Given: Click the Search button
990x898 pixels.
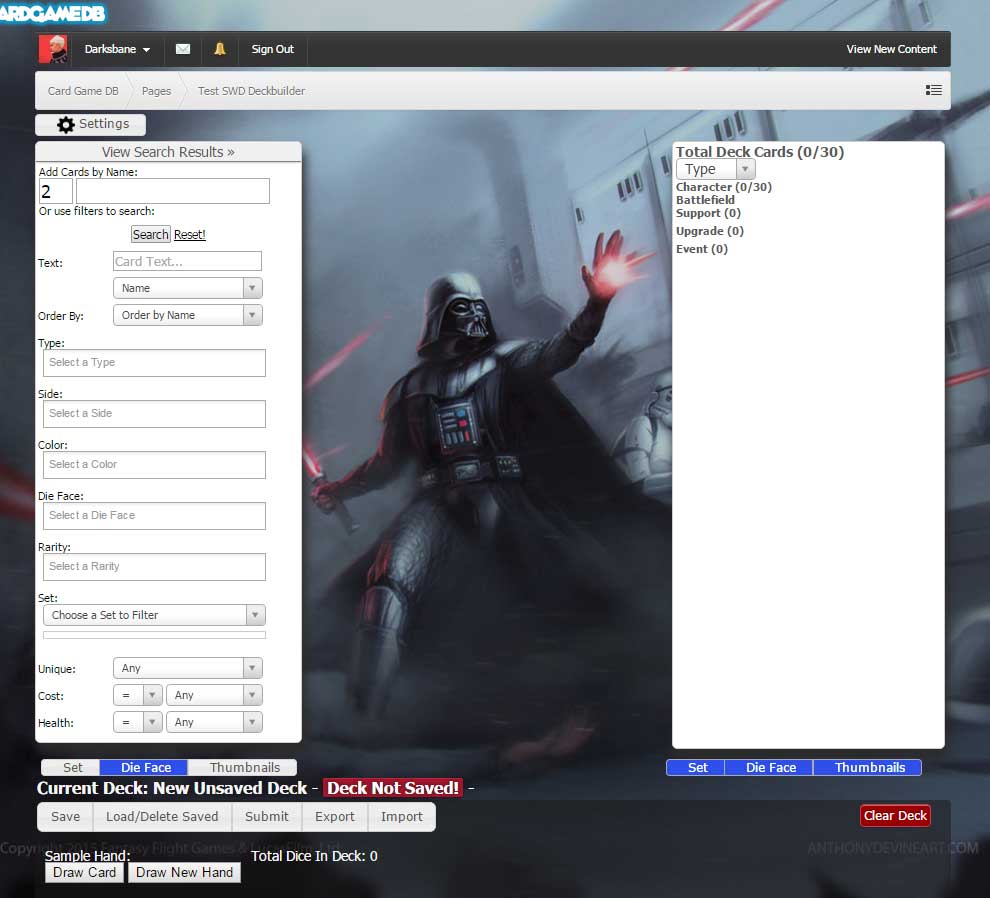Looking at the screenshot, I should click(x=150, y=234).
